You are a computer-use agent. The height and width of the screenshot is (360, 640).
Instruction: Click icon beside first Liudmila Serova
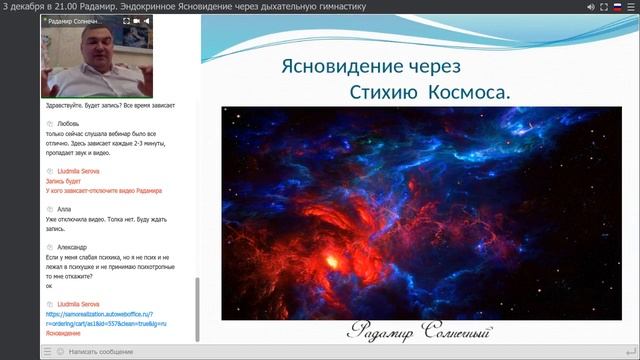pos(50,171)
